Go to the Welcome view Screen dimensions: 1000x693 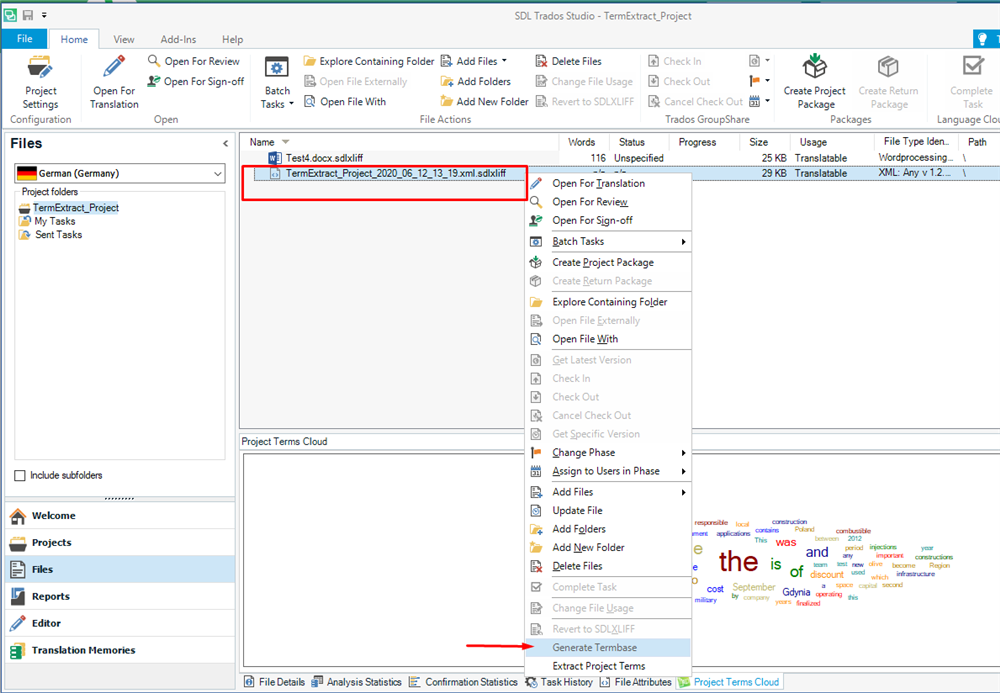pyautogui.click(x=120, y=515)
